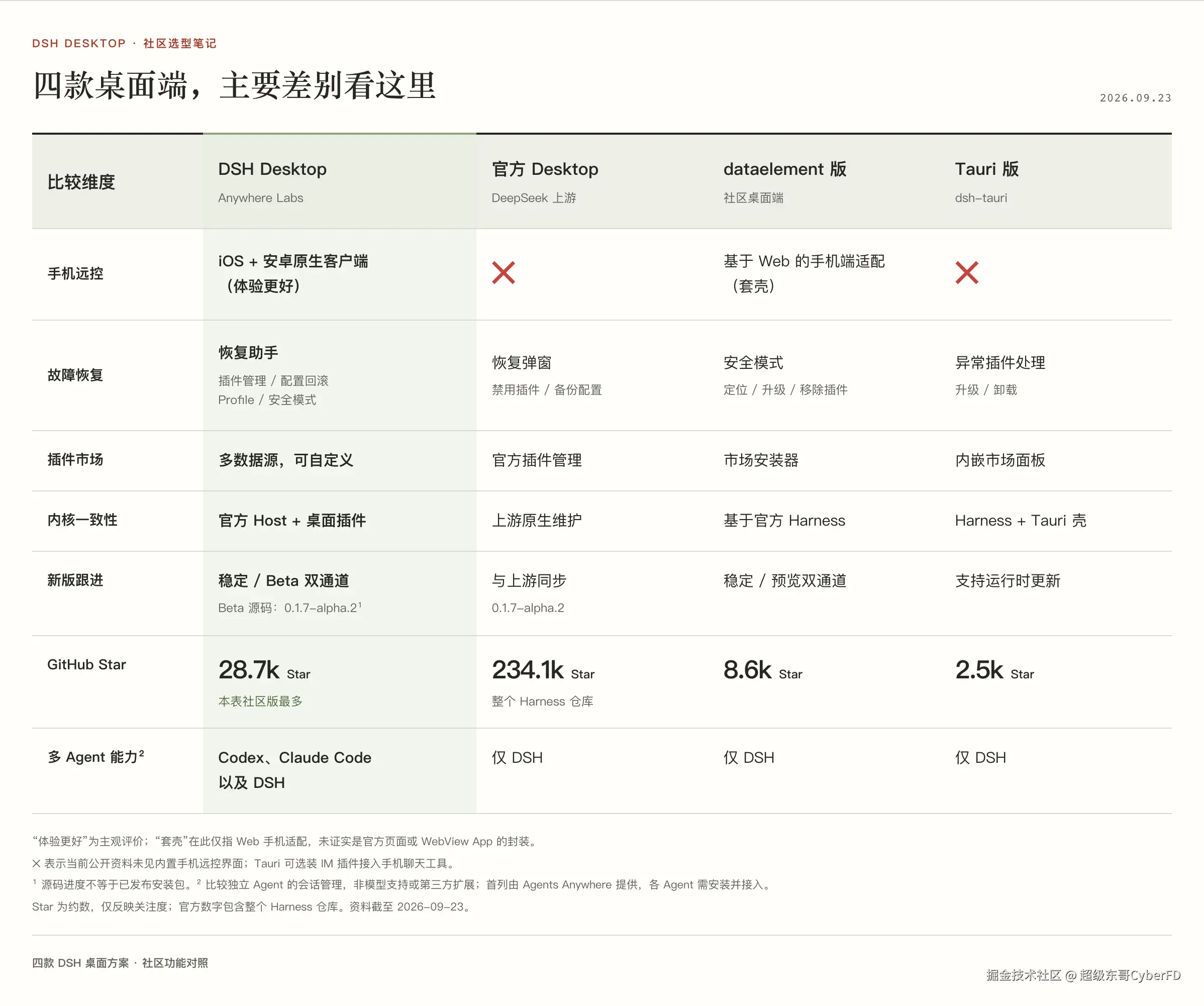Click the iOS + 安卓原生客户端 cell

pyautogui.click(x=293, y=273)
